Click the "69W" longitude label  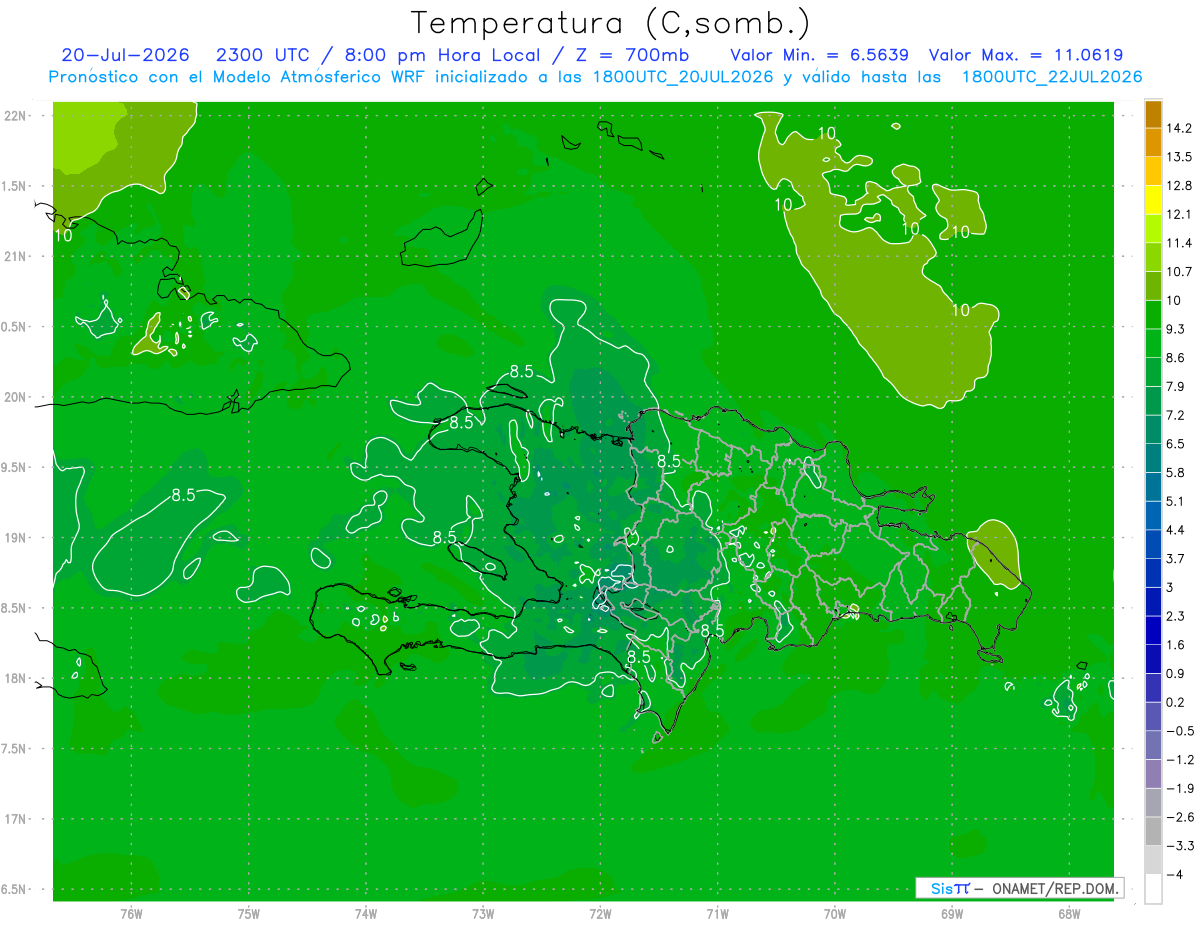click(952, 913)
